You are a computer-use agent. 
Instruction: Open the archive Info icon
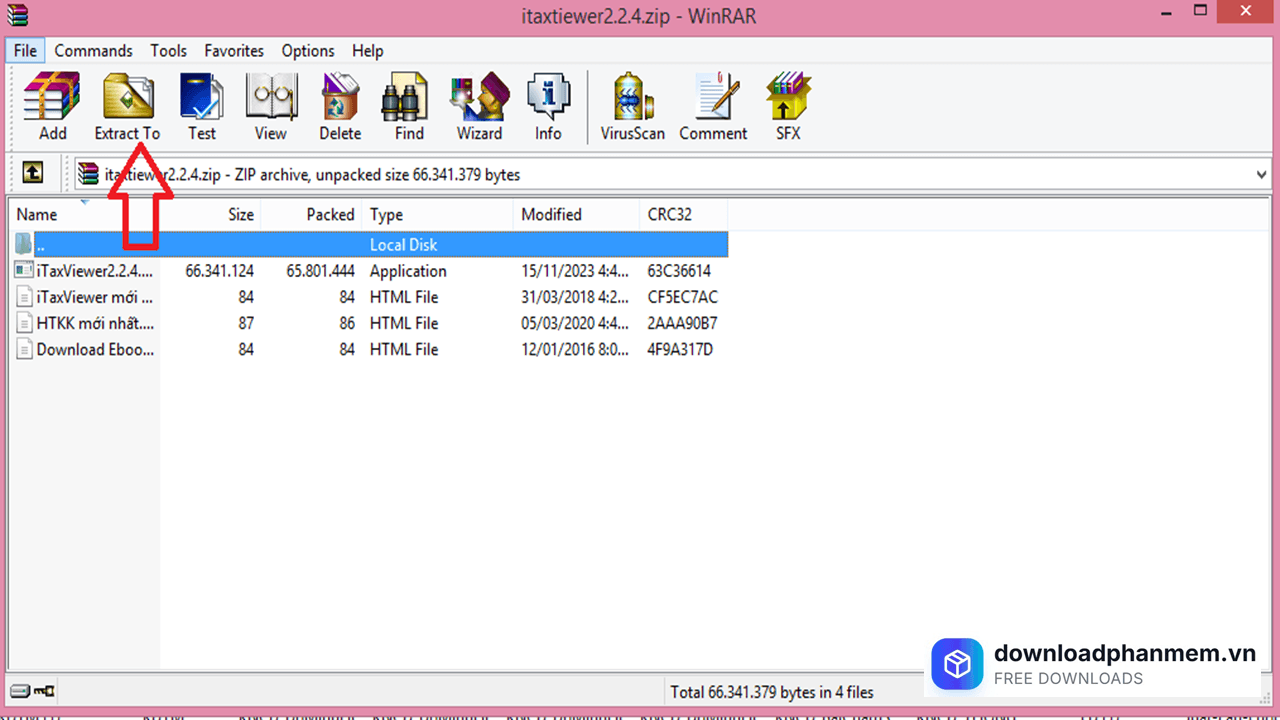[x=548, y=100]
